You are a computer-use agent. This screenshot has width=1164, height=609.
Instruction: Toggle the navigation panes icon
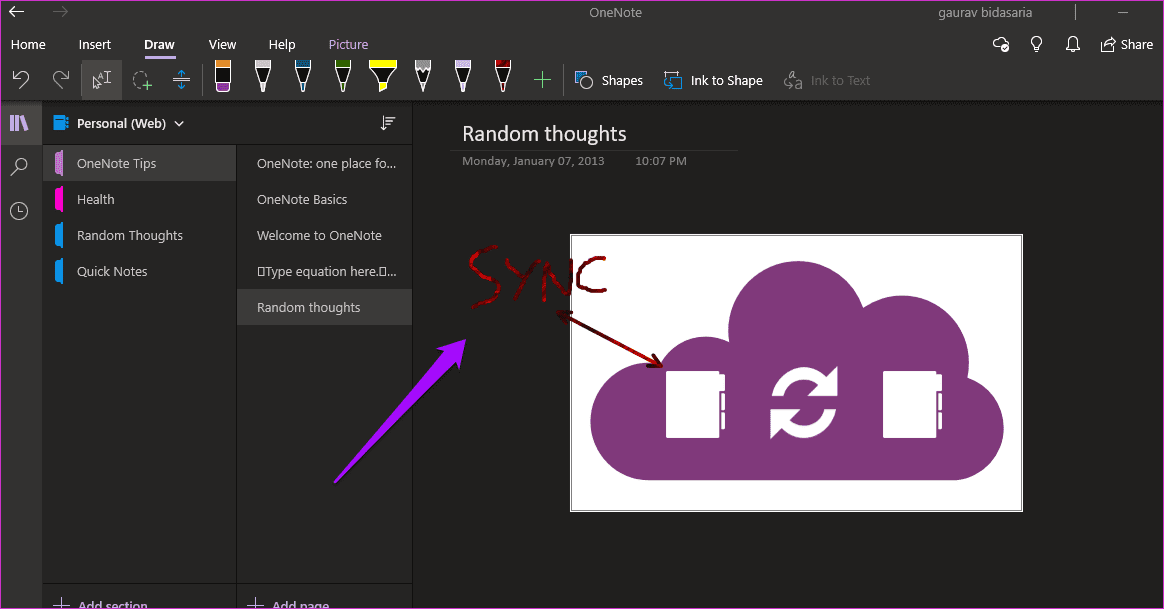[x=19, y=123]
